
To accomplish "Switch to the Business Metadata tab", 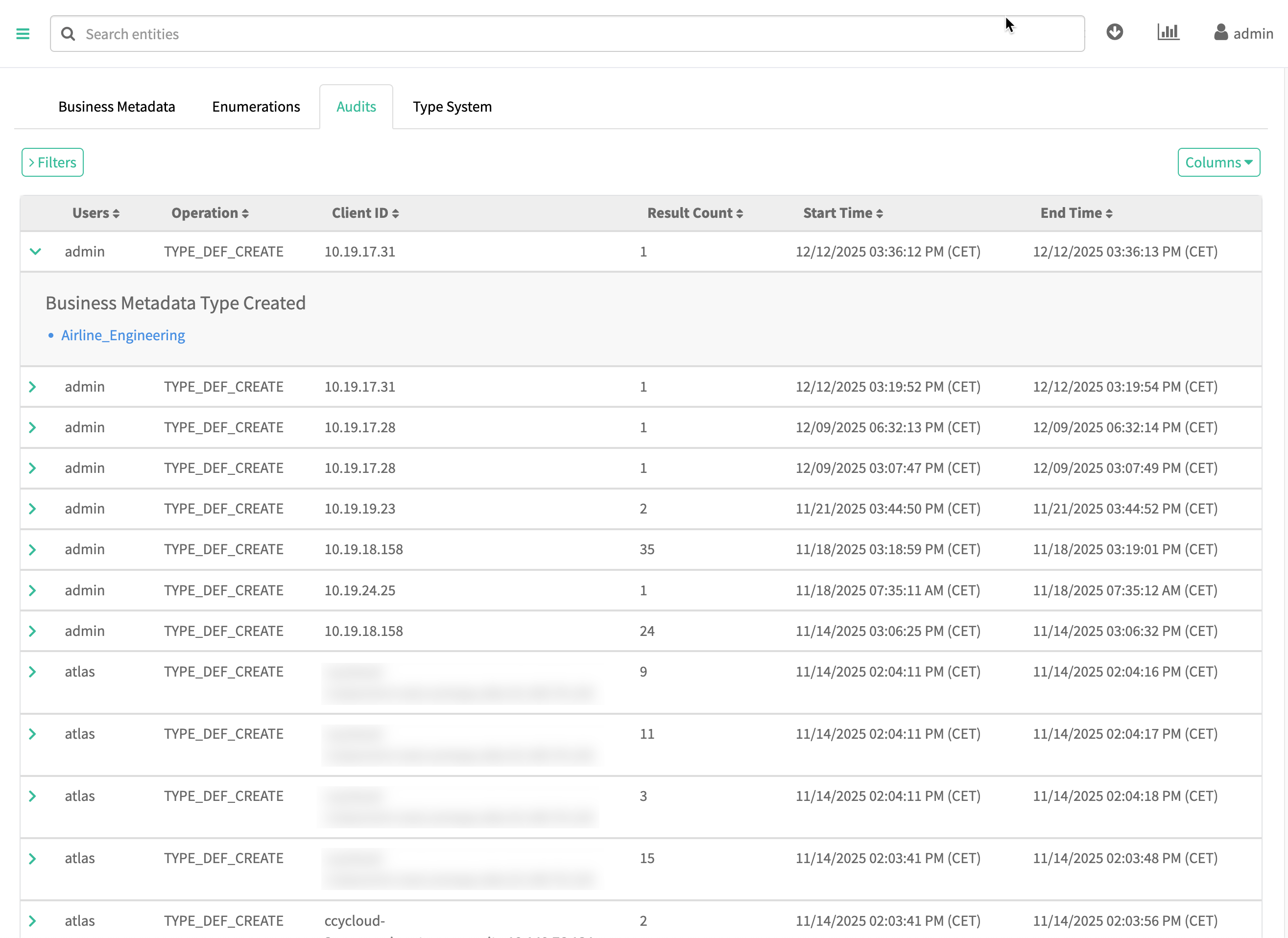I will pyautogui.click(x=117, y=107).
